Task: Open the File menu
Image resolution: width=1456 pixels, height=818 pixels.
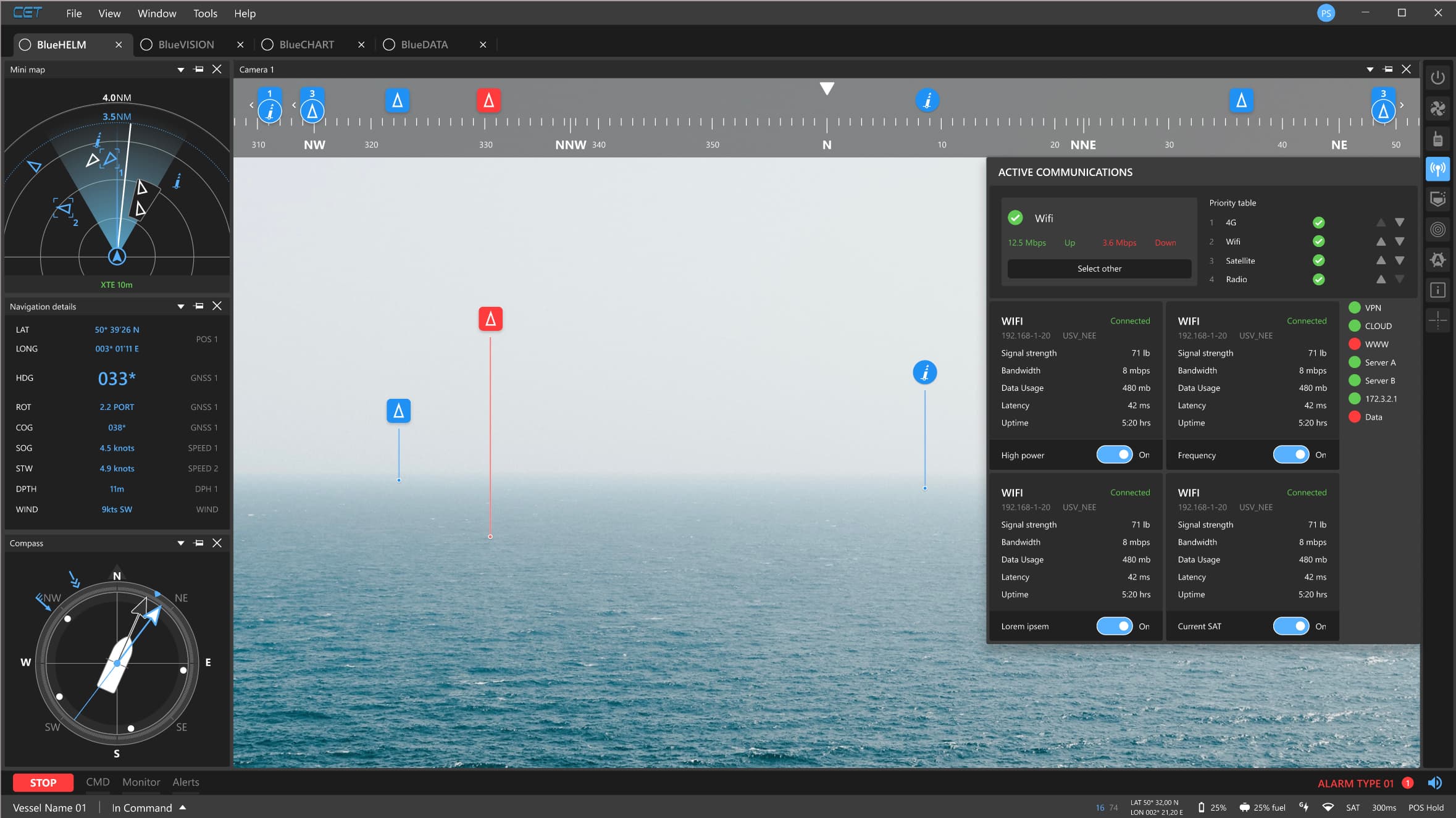Action: pyautogui.click(x=73, y=13)
